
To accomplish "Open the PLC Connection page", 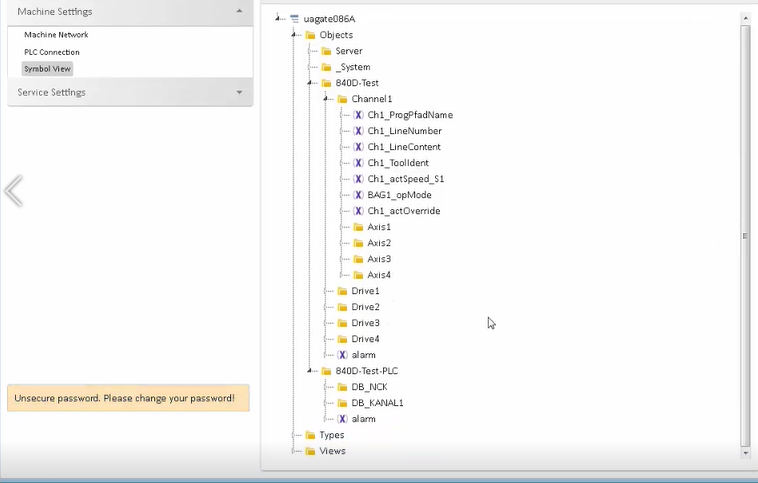I will (x=52, y=52).
